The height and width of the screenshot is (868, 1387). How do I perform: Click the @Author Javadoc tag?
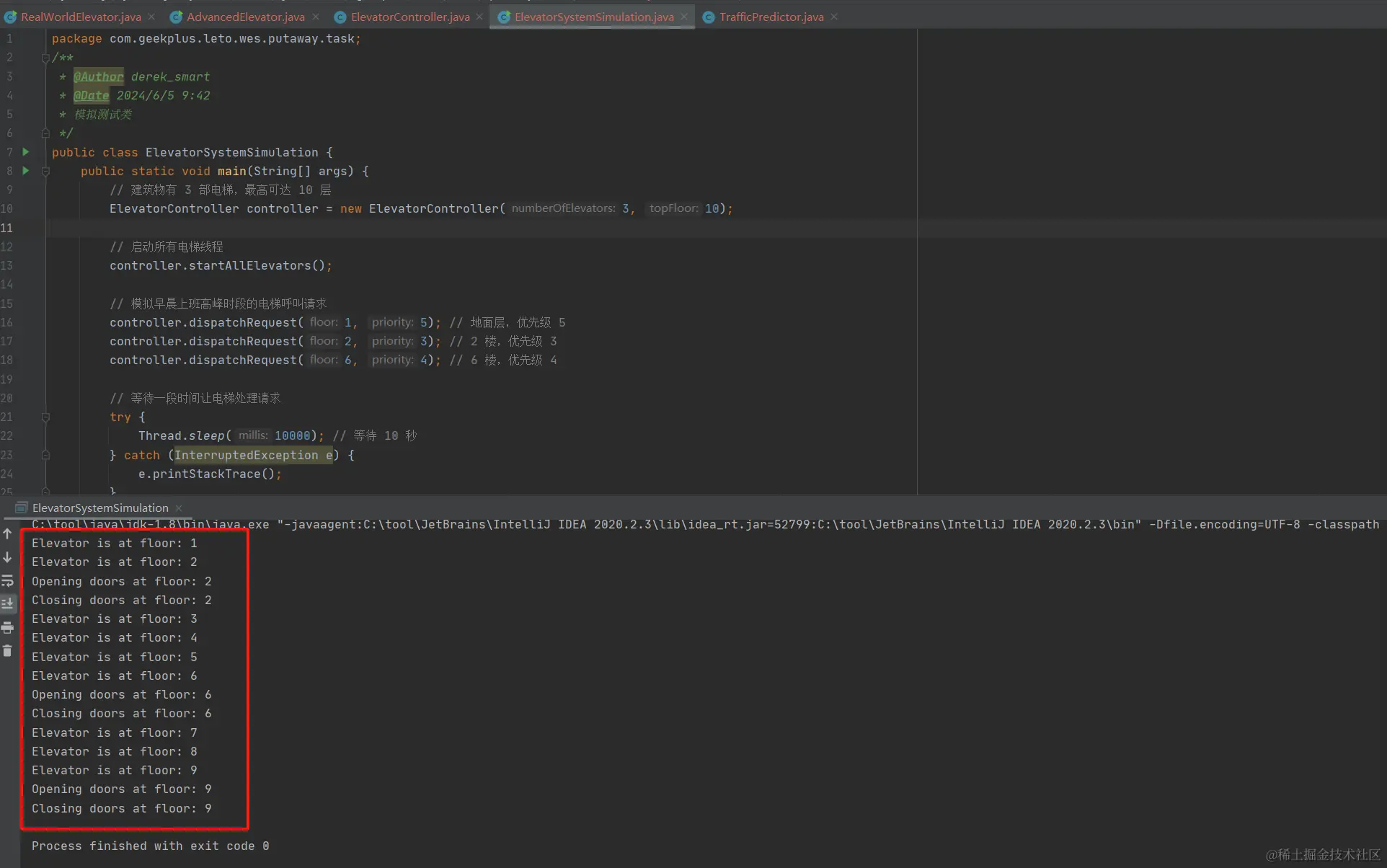[x=98, y=76]
